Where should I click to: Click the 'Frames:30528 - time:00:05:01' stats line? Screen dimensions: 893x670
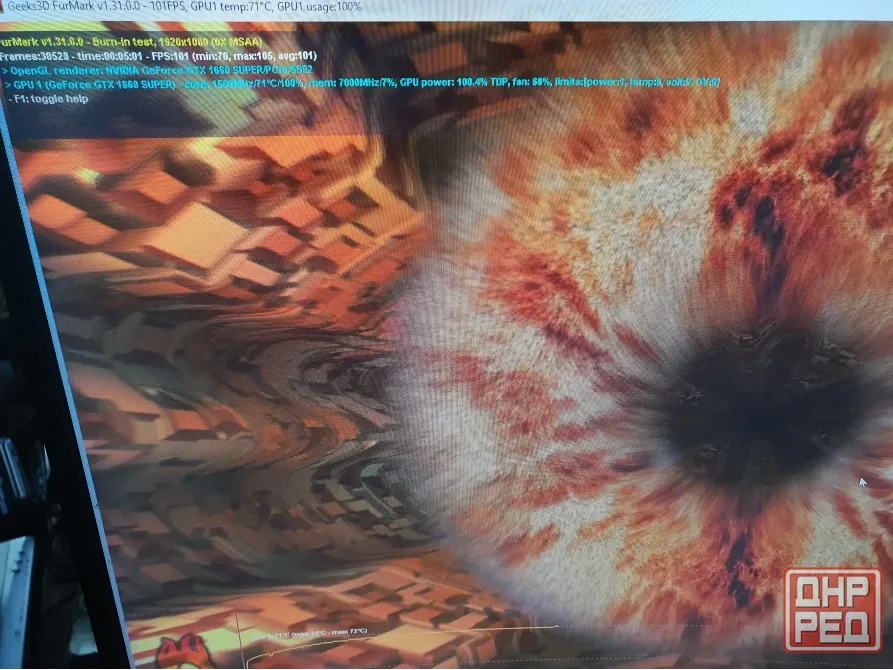[x=158, y=56]
